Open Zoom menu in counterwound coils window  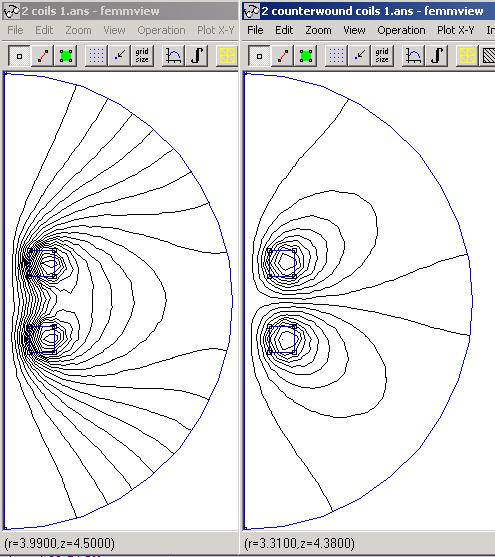(x=318, y=30)
